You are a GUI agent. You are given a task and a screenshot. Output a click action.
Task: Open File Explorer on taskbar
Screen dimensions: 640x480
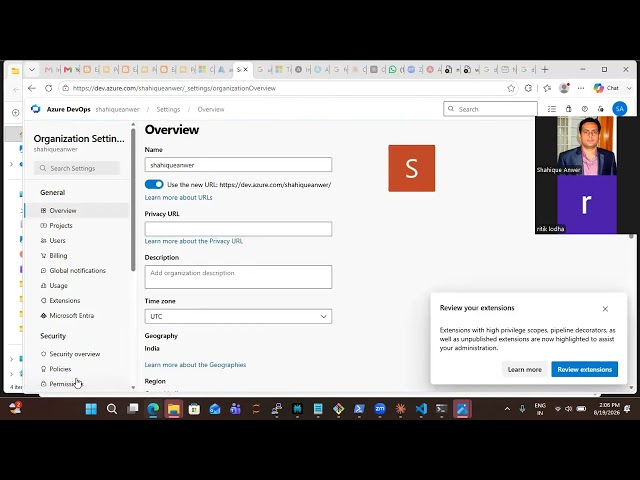(x=173, y=409)
